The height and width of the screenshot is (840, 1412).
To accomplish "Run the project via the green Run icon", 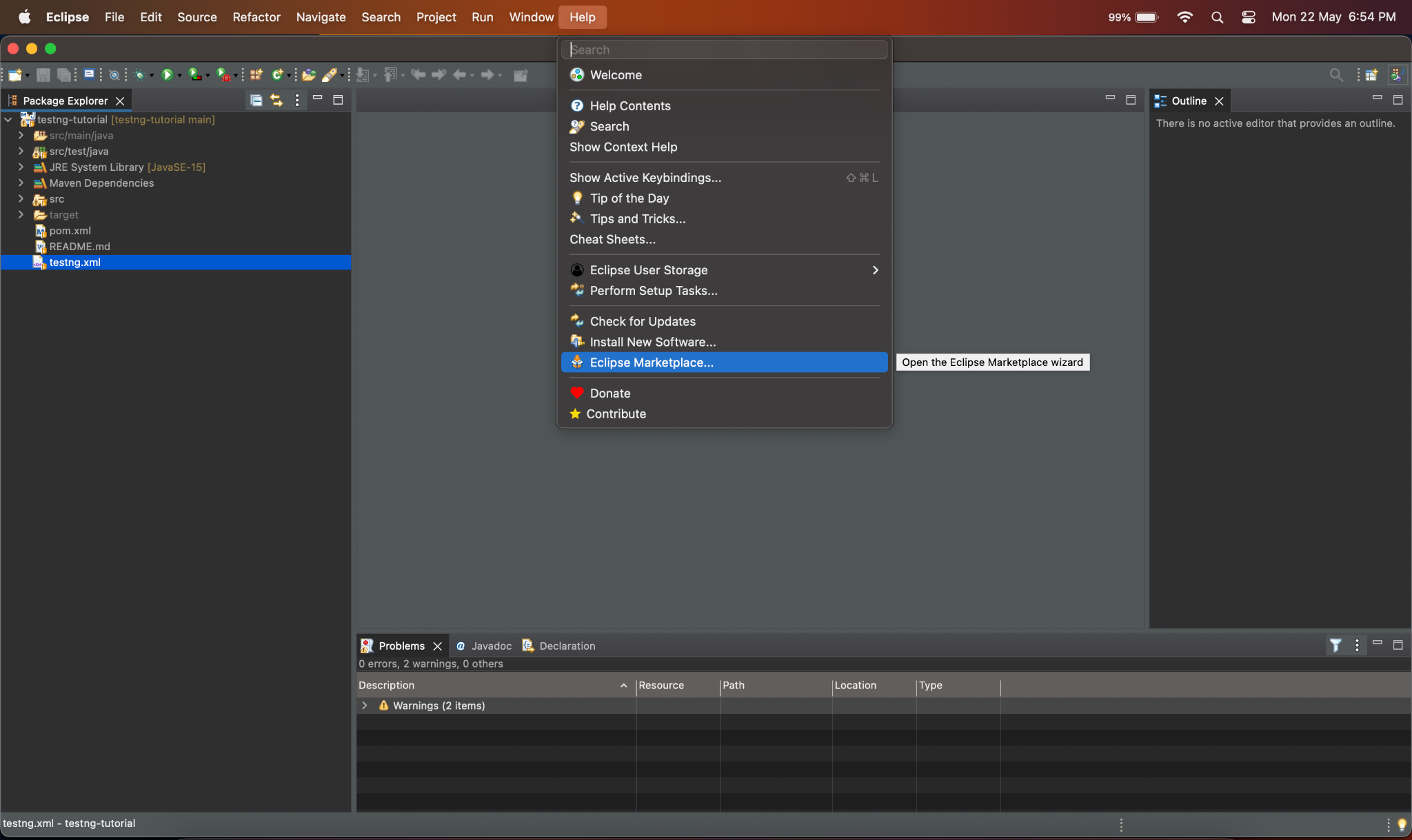I will point(169,74).
